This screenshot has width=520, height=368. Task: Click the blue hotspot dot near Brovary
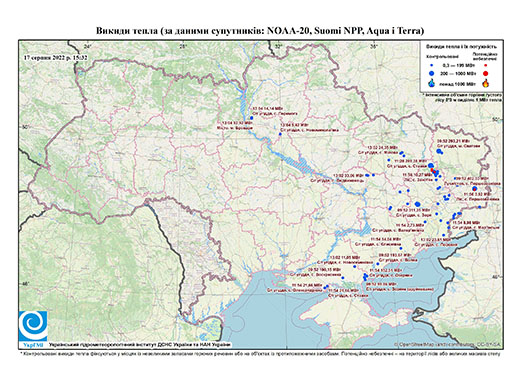click(x=251, y=118)
